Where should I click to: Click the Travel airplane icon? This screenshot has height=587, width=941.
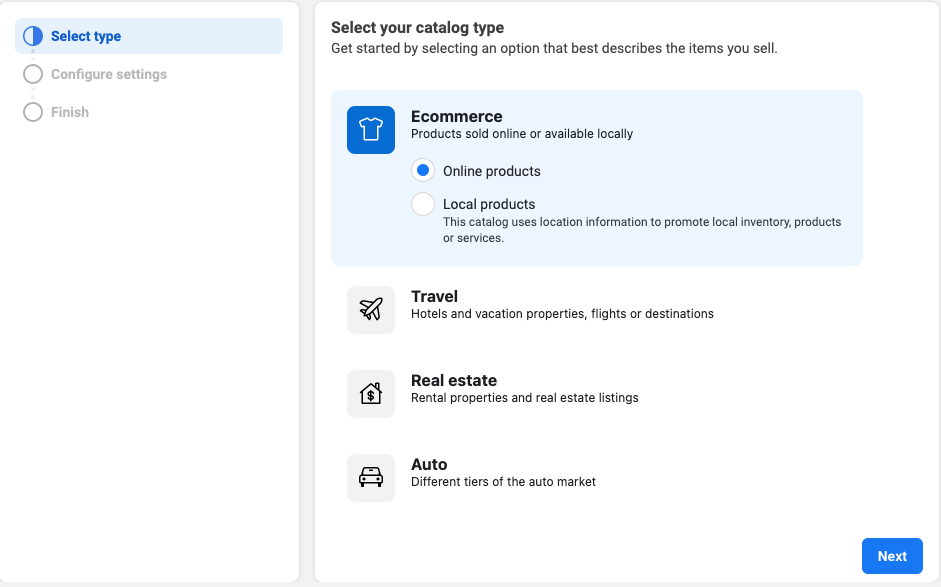click(x=371, y=310)
